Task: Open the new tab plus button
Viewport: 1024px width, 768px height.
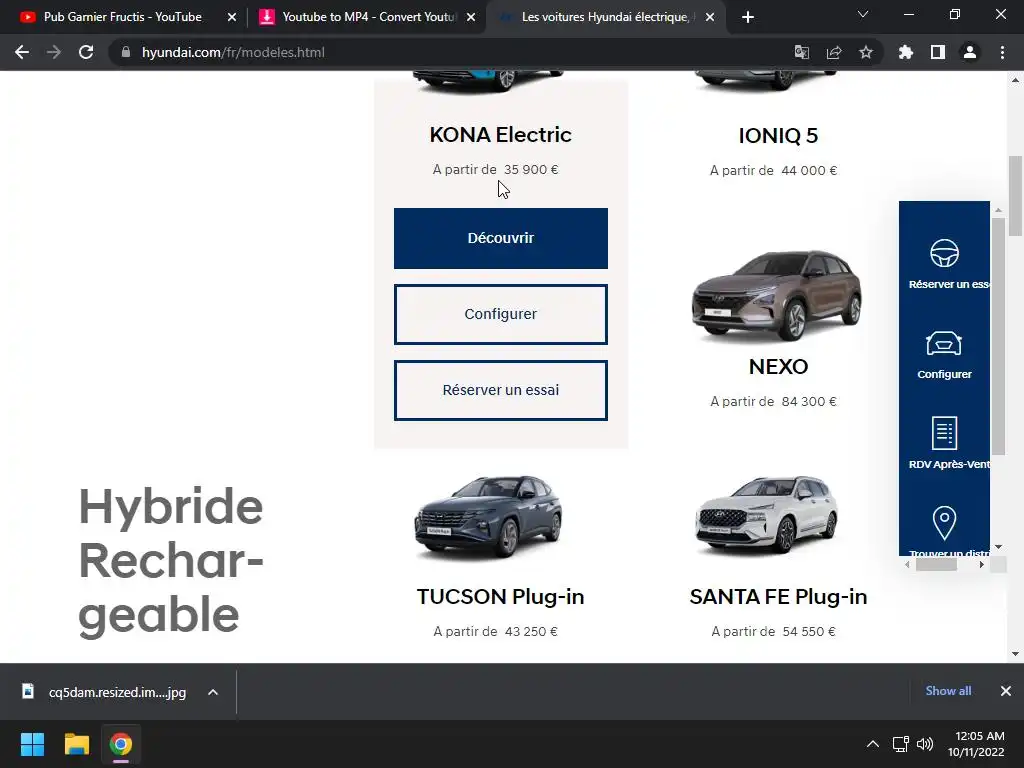Action: point(748,17)
